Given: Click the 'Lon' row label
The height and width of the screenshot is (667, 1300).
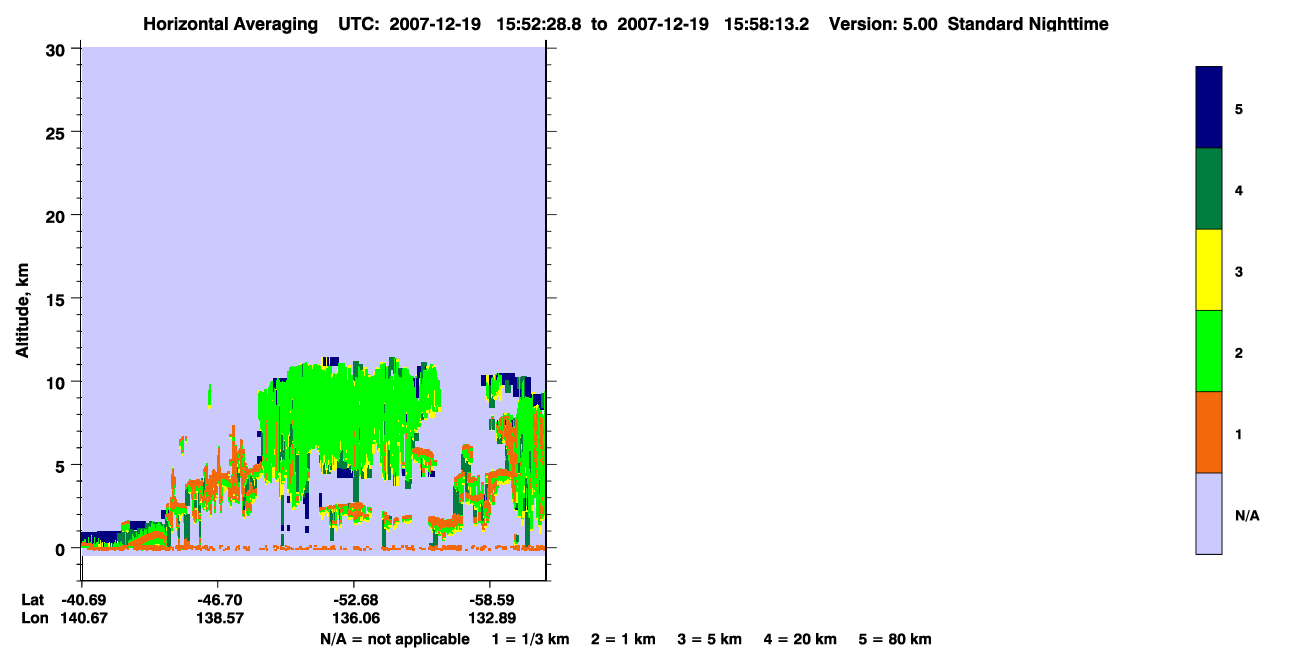Looking at the screenshot, I should click(33, 618).
